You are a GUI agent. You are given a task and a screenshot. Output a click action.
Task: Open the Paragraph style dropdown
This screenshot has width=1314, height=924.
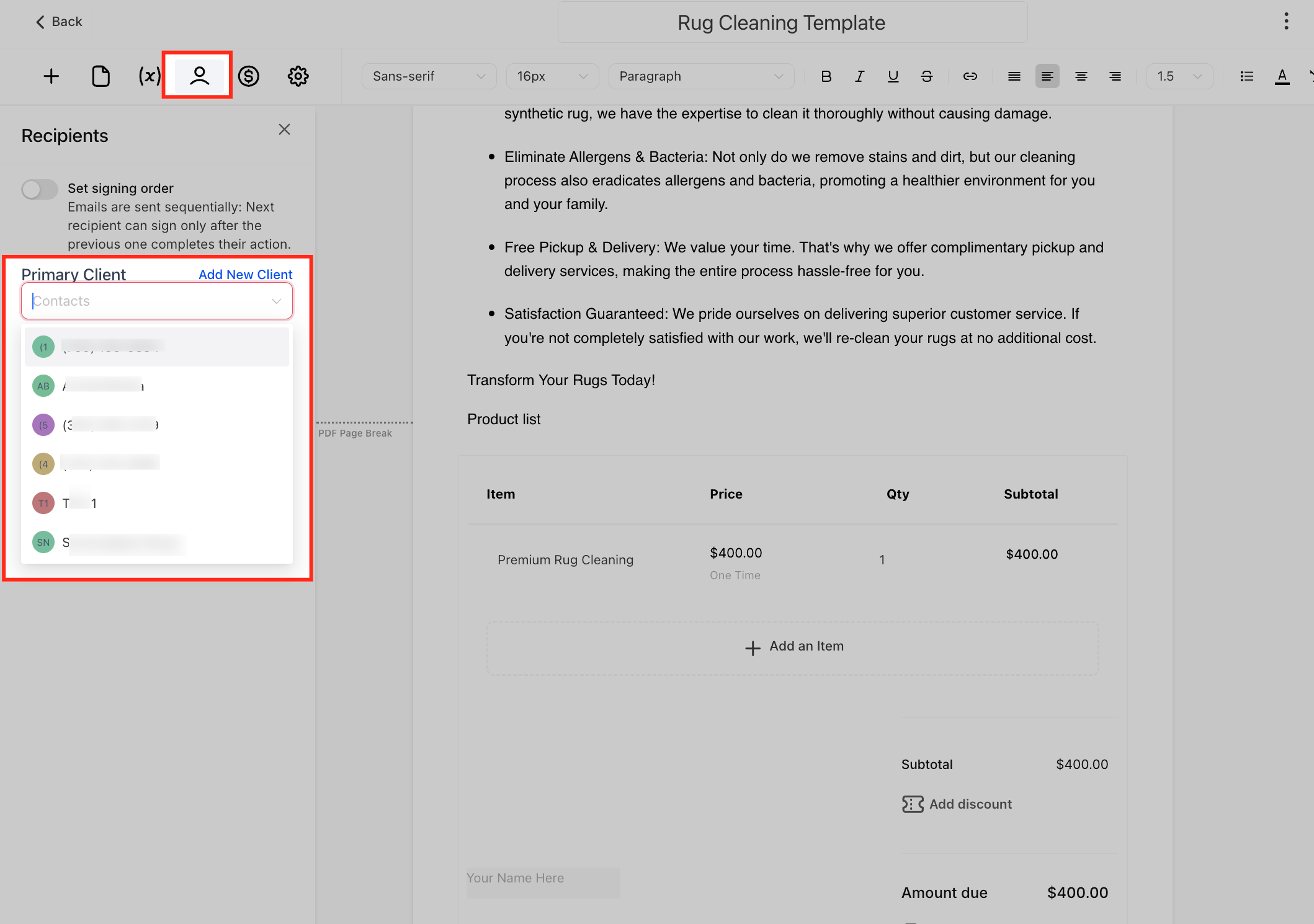(x=700, y=76)
